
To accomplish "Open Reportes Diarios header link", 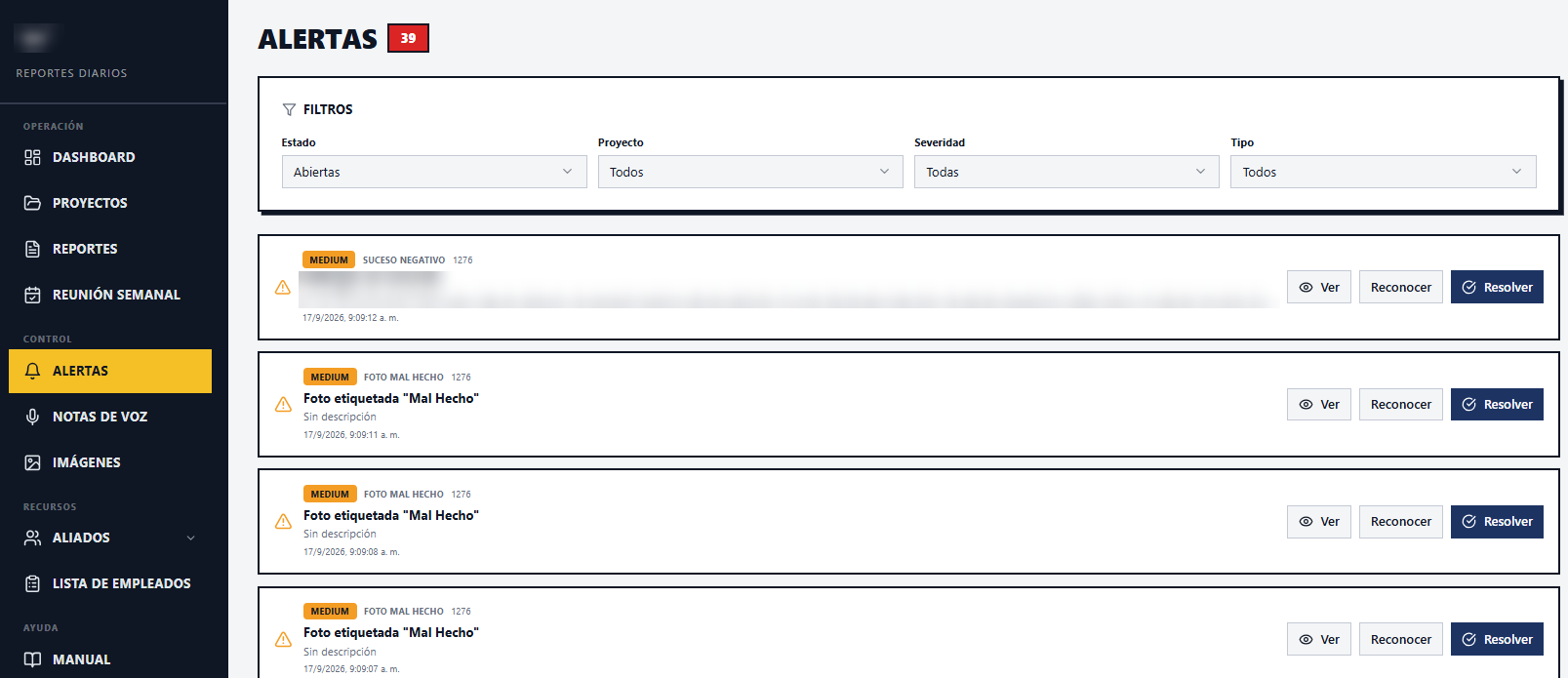I will pos(71,73).
